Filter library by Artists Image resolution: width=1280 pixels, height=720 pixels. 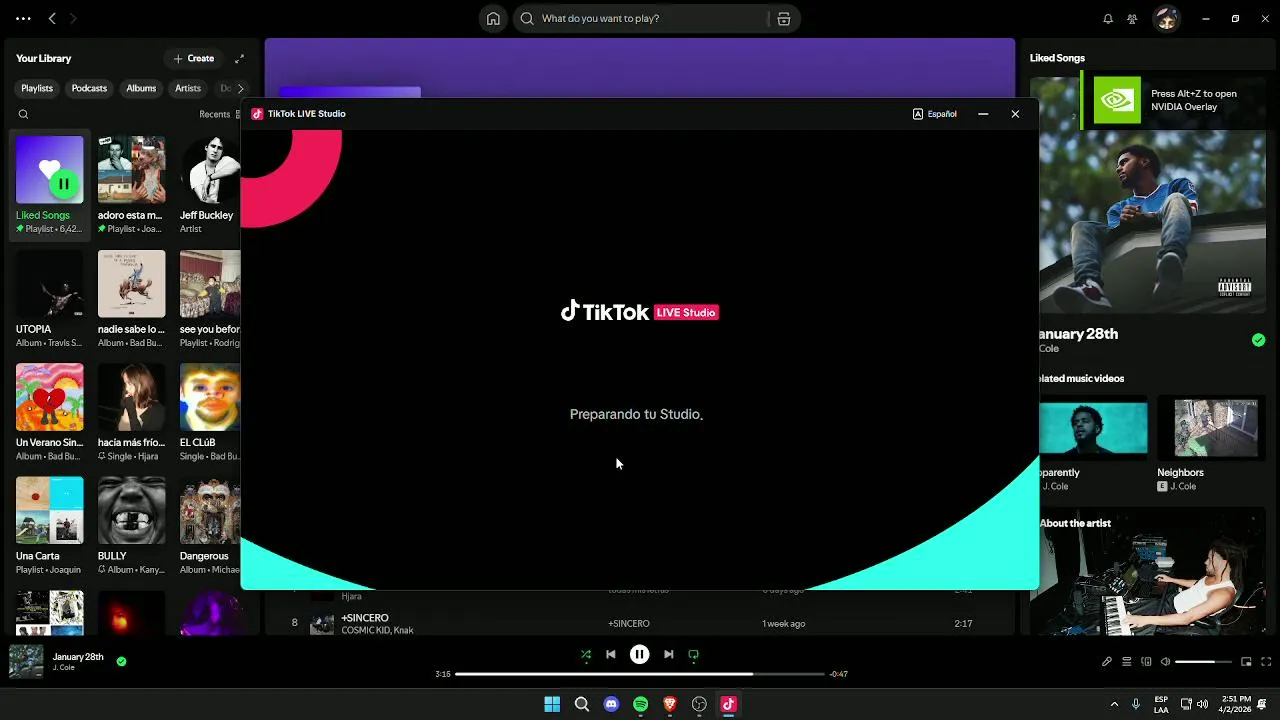pos(188,88)
